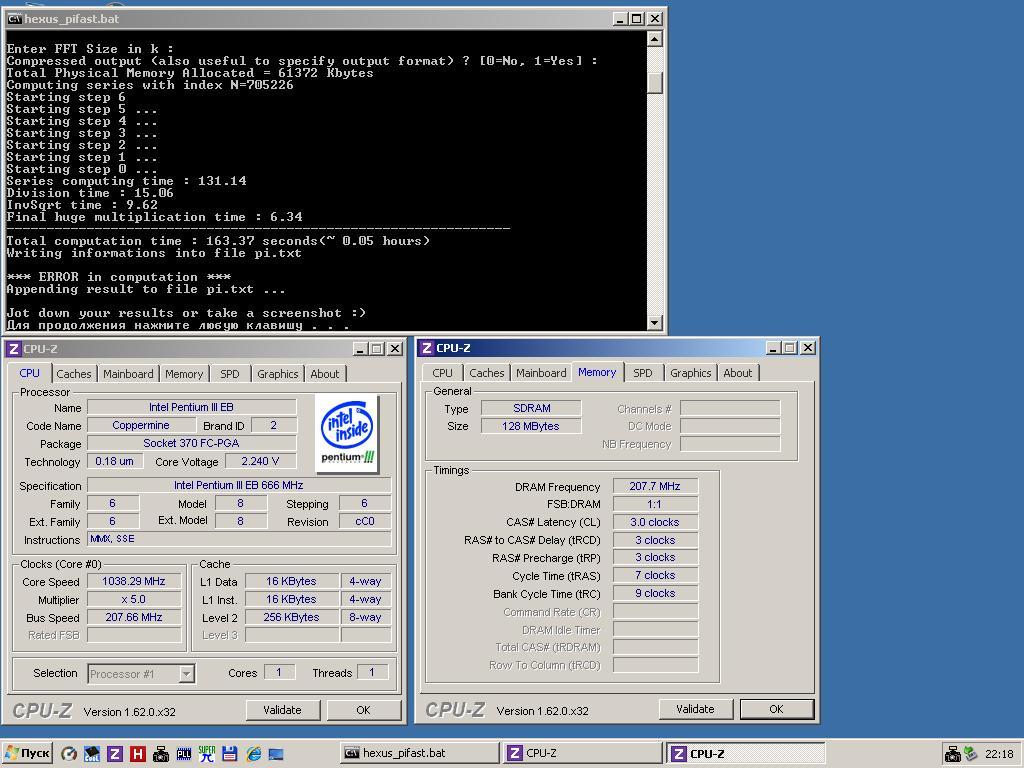Click the Safely Remove Hardware tray icon
Screen dimensions: 1024x768
(x=970, y=754)
